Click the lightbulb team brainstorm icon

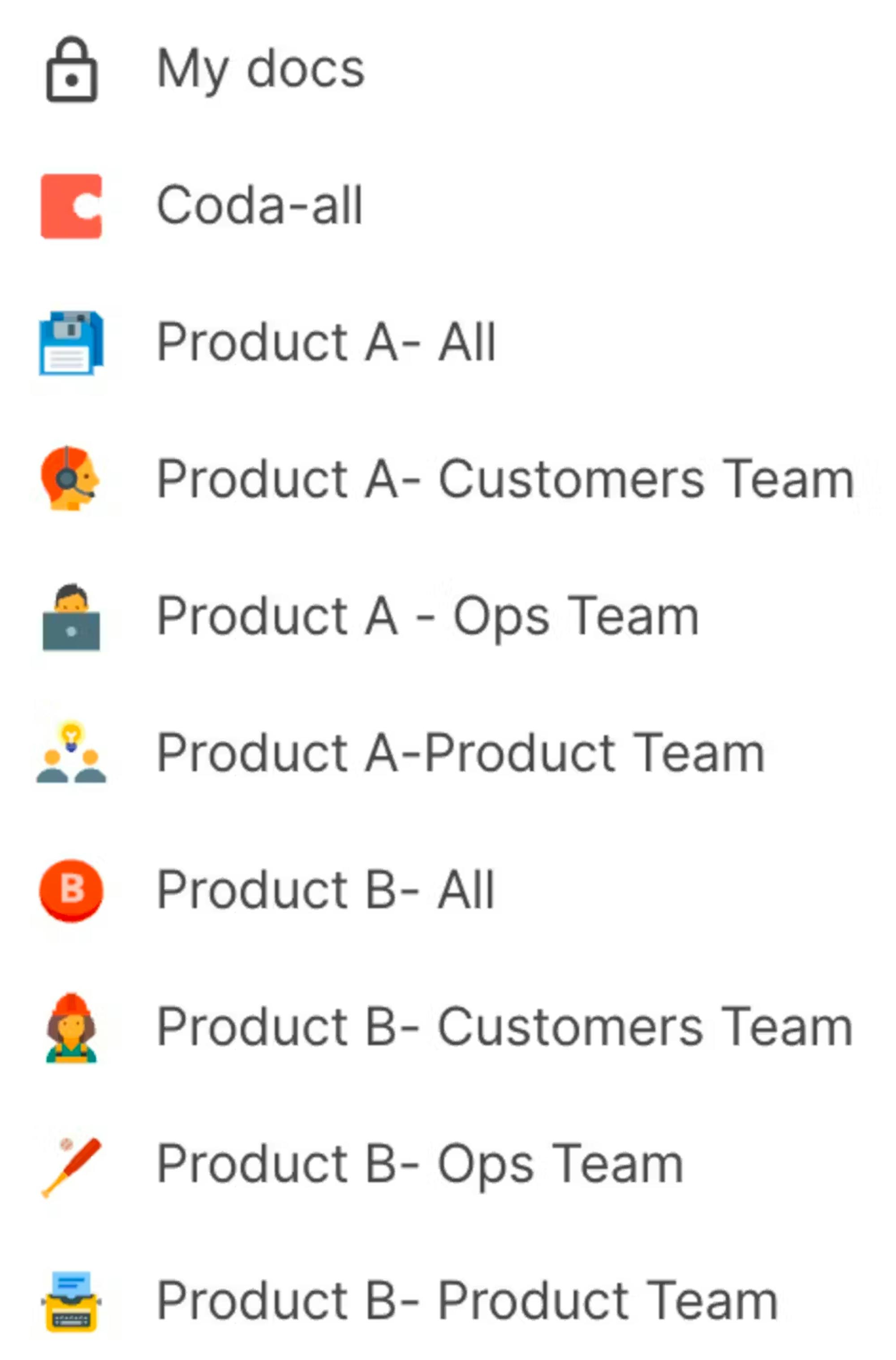[x=71, y=751]
